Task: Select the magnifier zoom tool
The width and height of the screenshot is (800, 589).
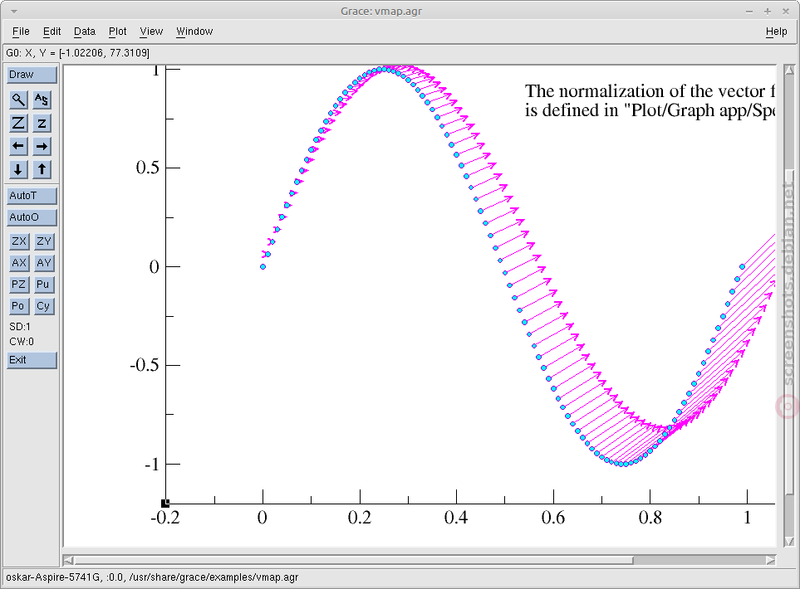Action: [18, 100]
